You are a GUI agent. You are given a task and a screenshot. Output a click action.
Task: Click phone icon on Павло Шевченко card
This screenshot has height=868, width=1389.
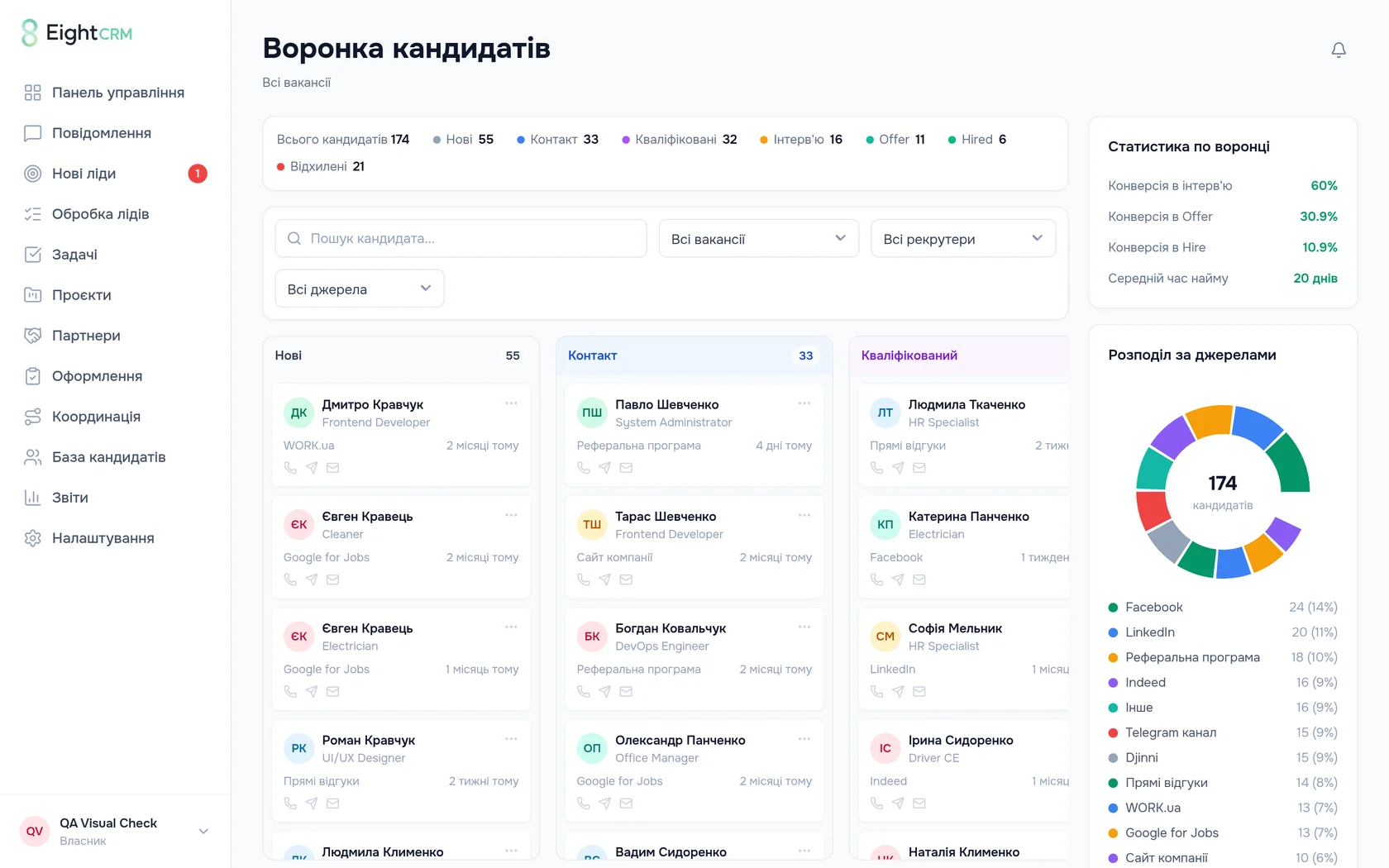pos(584,468)
